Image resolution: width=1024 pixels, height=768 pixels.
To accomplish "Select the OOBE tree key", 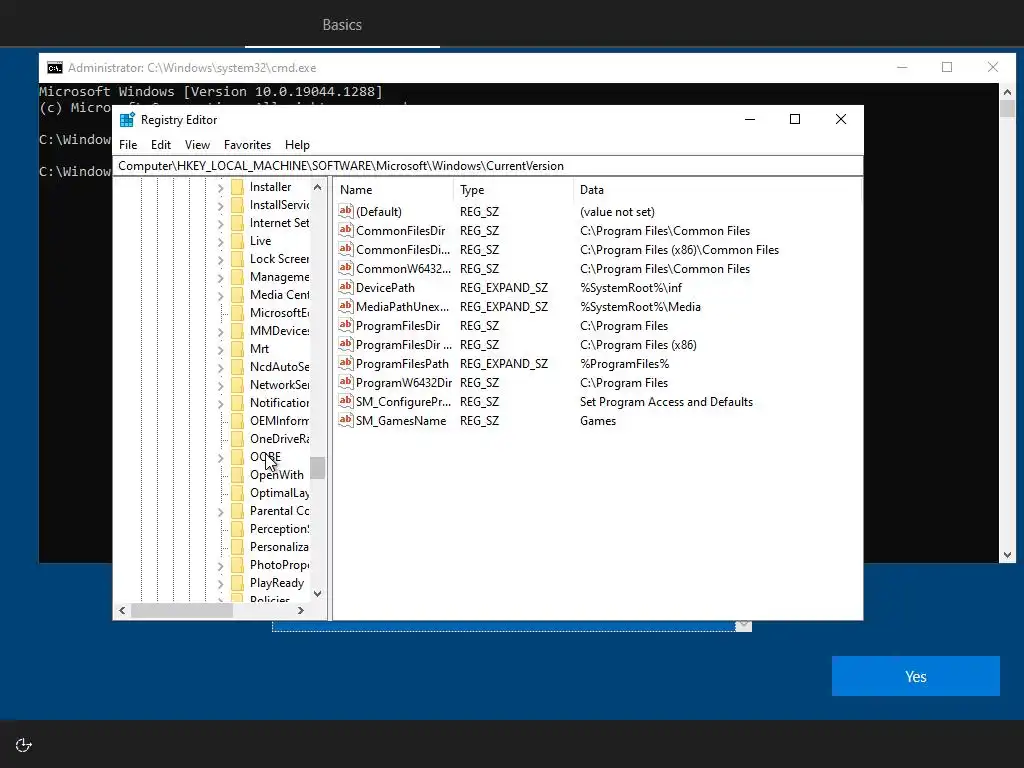I will [x=265, y=456].
